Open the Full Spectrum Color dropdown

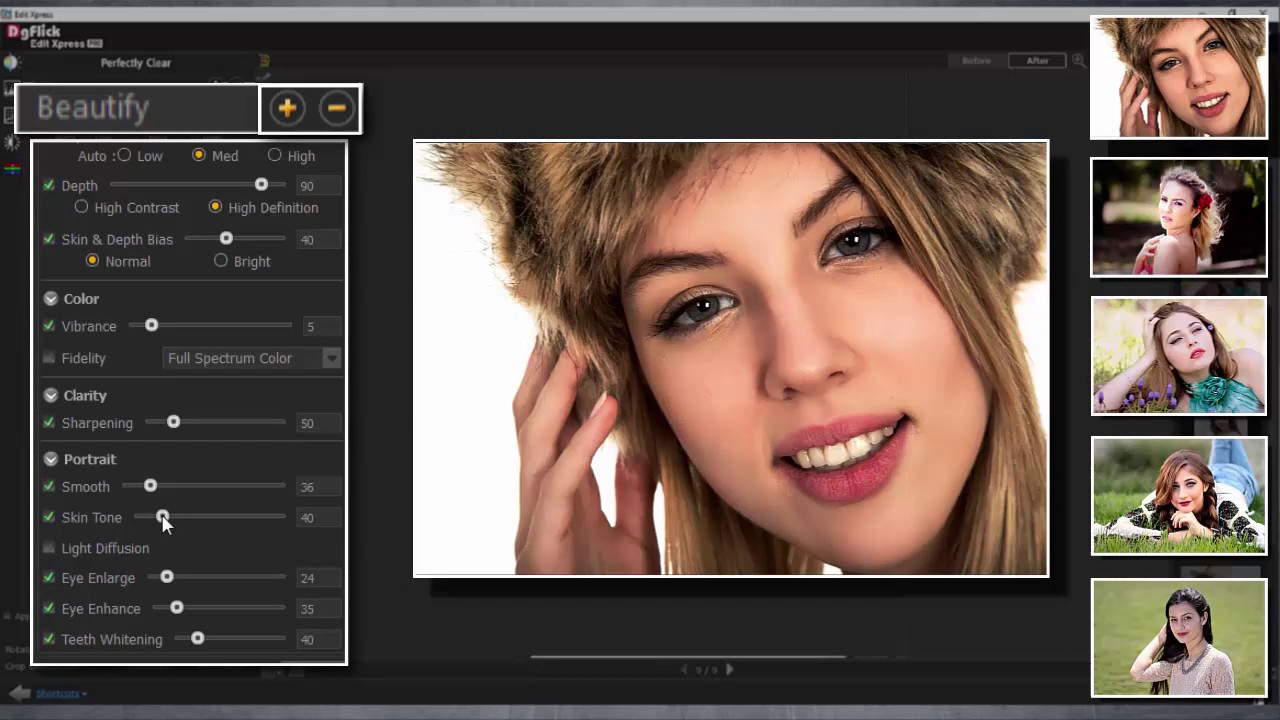click(x=252, y=358)
